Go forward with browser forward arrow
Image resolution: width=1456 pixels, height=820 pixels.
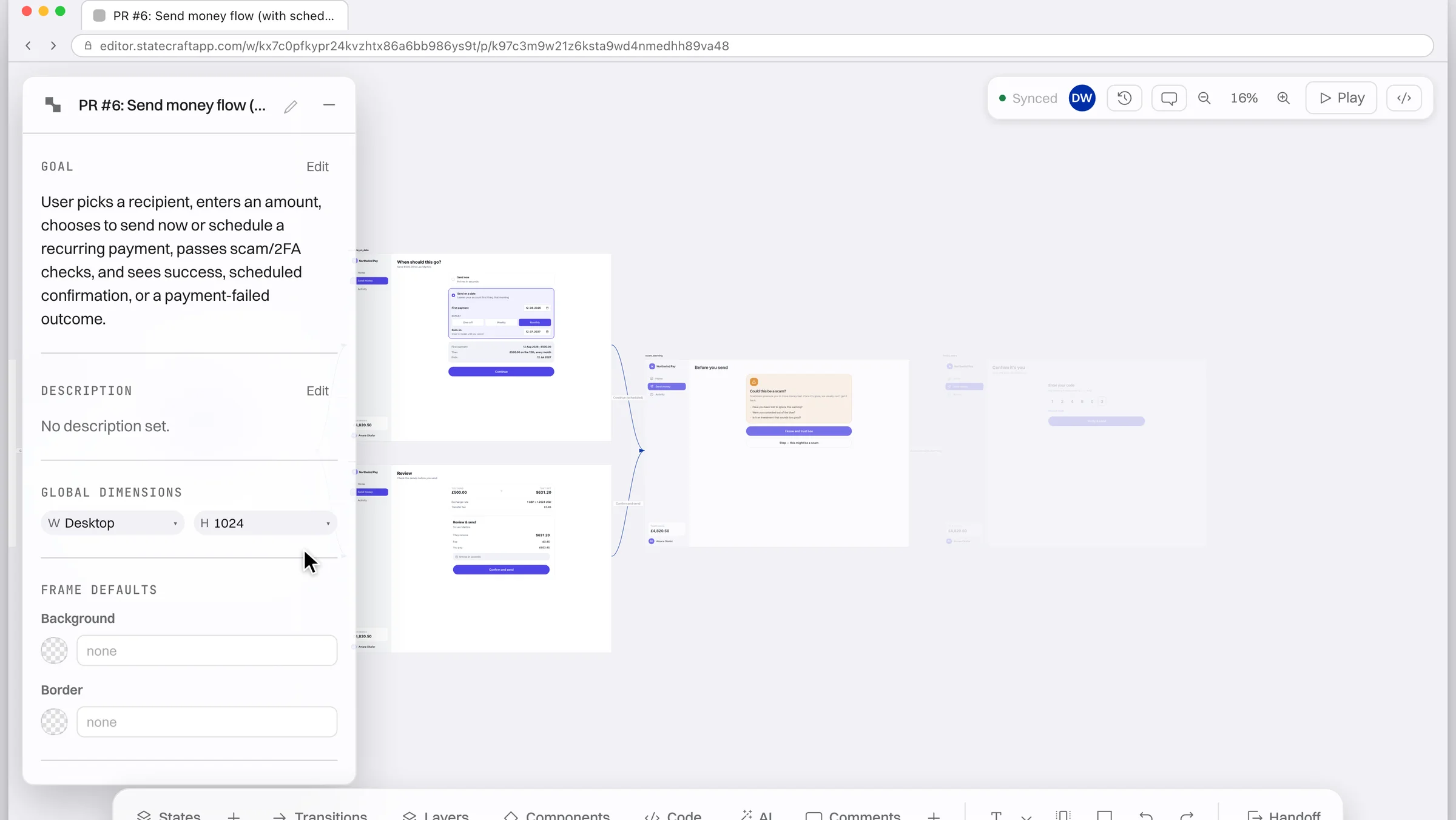pos(53,45)
